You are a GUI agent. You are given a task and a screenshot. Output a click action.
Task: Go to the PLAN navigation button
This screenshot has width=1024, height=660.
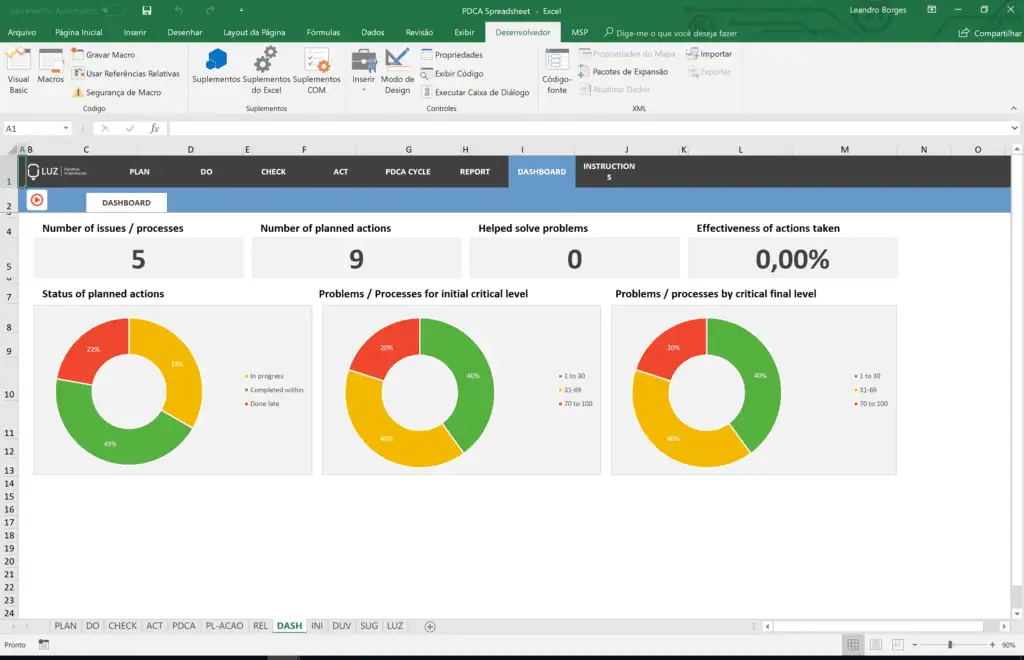tap(139, 172)
